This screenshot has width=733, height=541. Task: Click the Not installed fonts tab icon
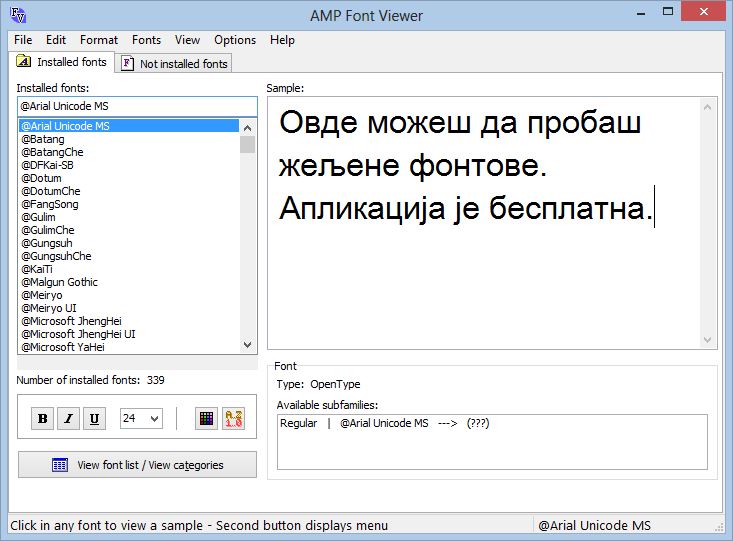[128, 64]
